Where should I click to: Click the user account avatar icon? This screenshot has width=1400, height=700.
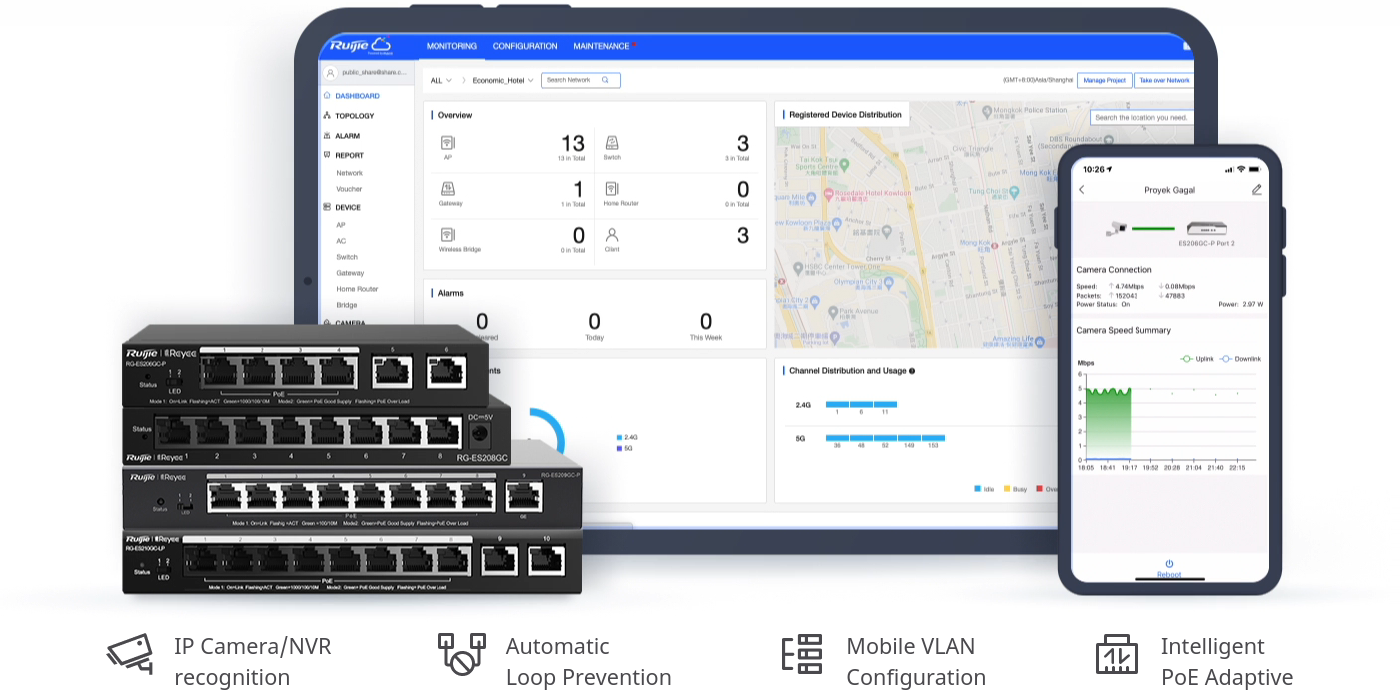coord(331,72)
